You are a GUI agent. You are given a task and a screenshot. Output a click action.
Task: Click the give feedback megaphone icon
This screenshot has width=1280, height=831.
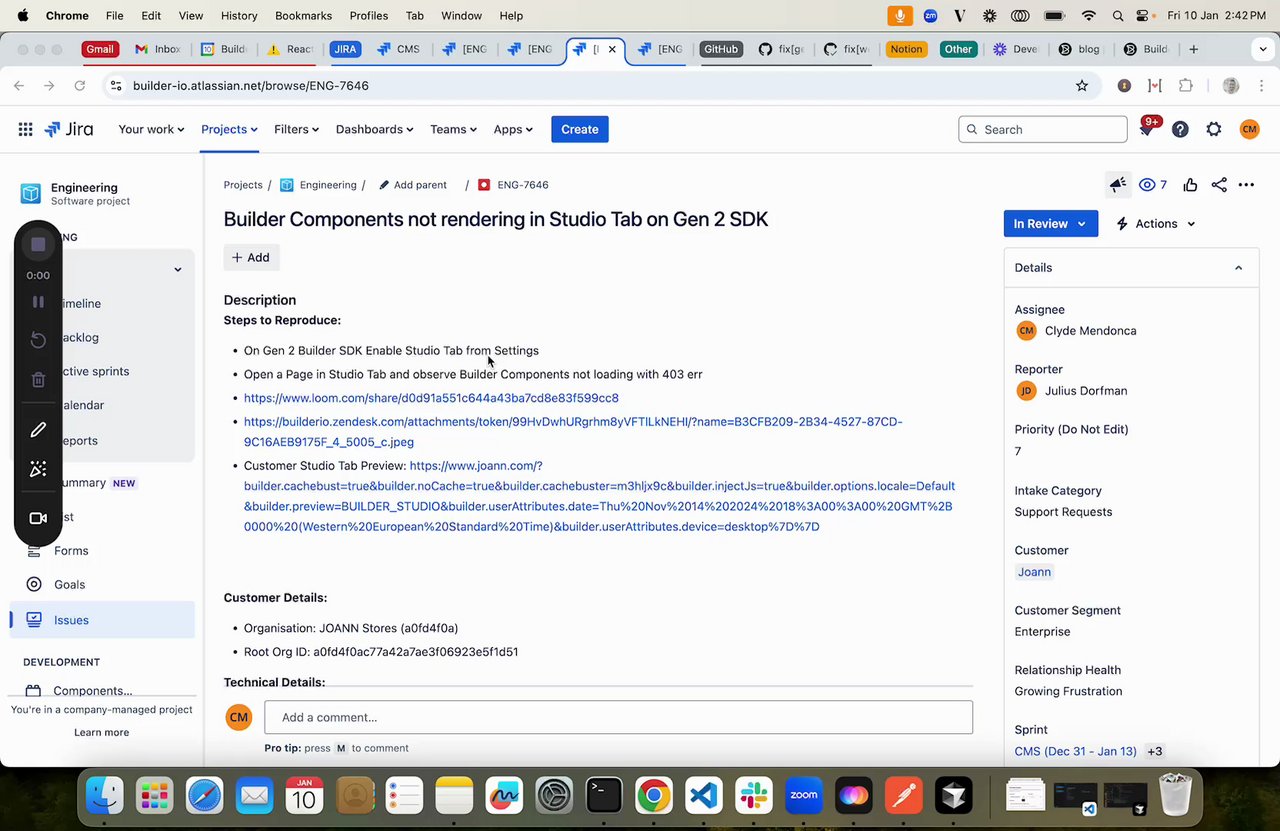1118,185
